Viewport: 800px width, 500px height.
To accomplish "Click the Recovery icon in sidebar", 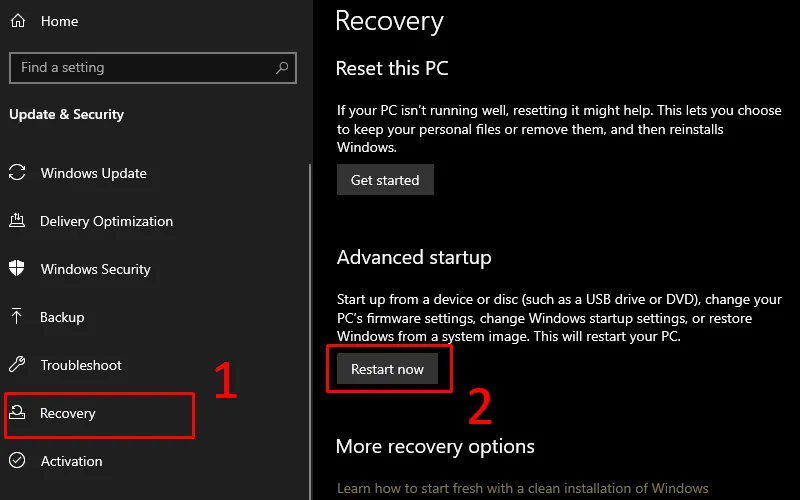I will (17, 413).
